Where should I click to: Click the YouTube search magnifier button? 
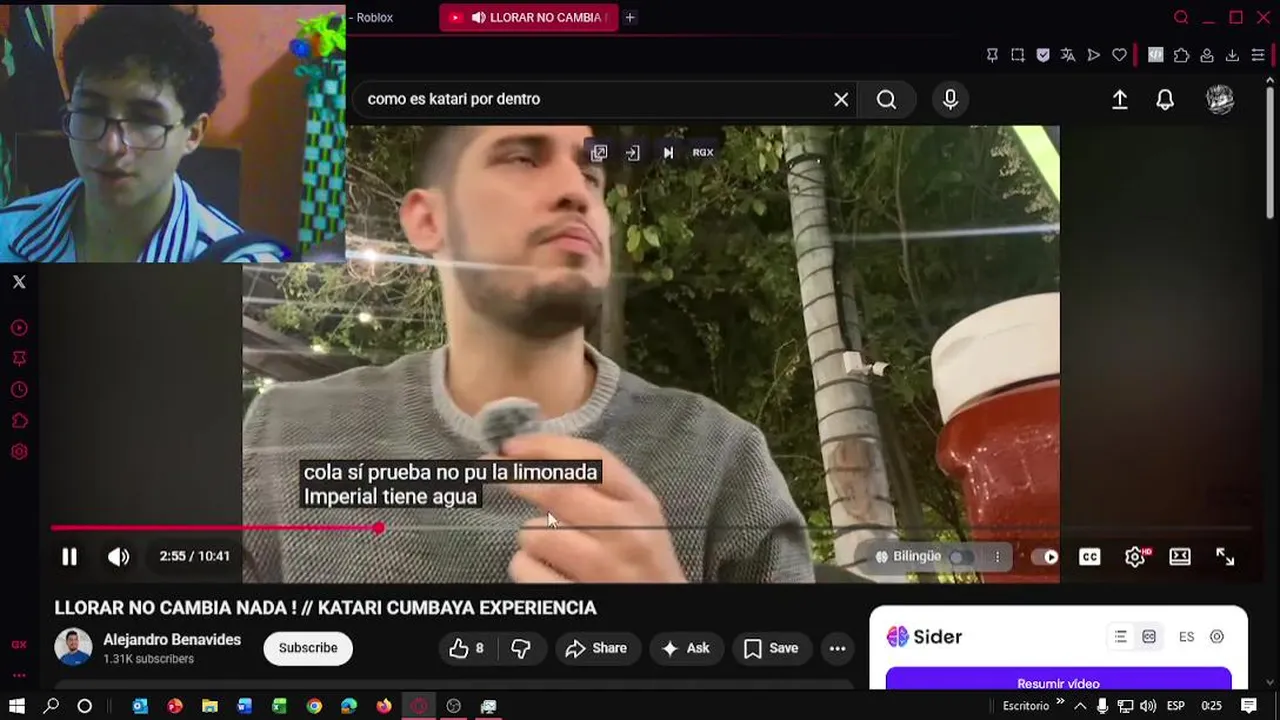tap(886, 99)
